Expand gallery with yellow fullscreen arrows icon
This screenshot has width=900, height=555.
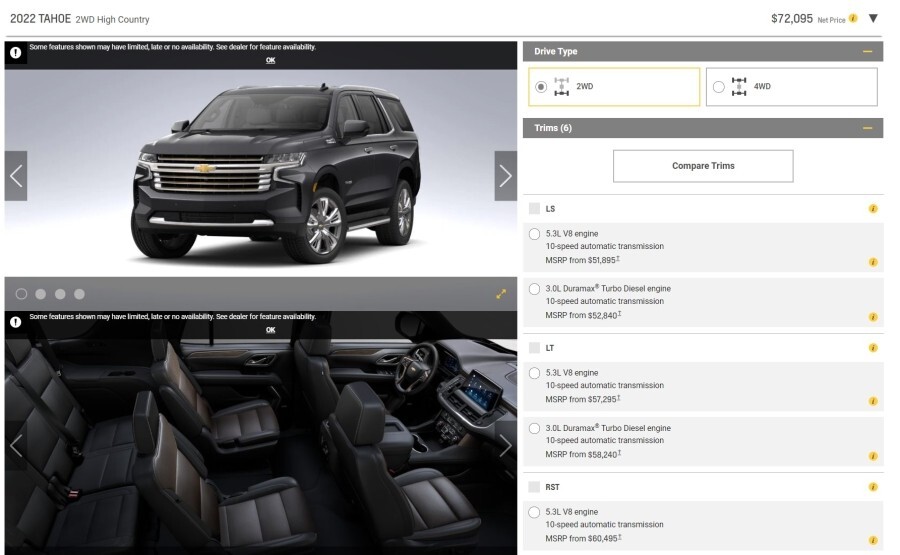click(501, 294)
